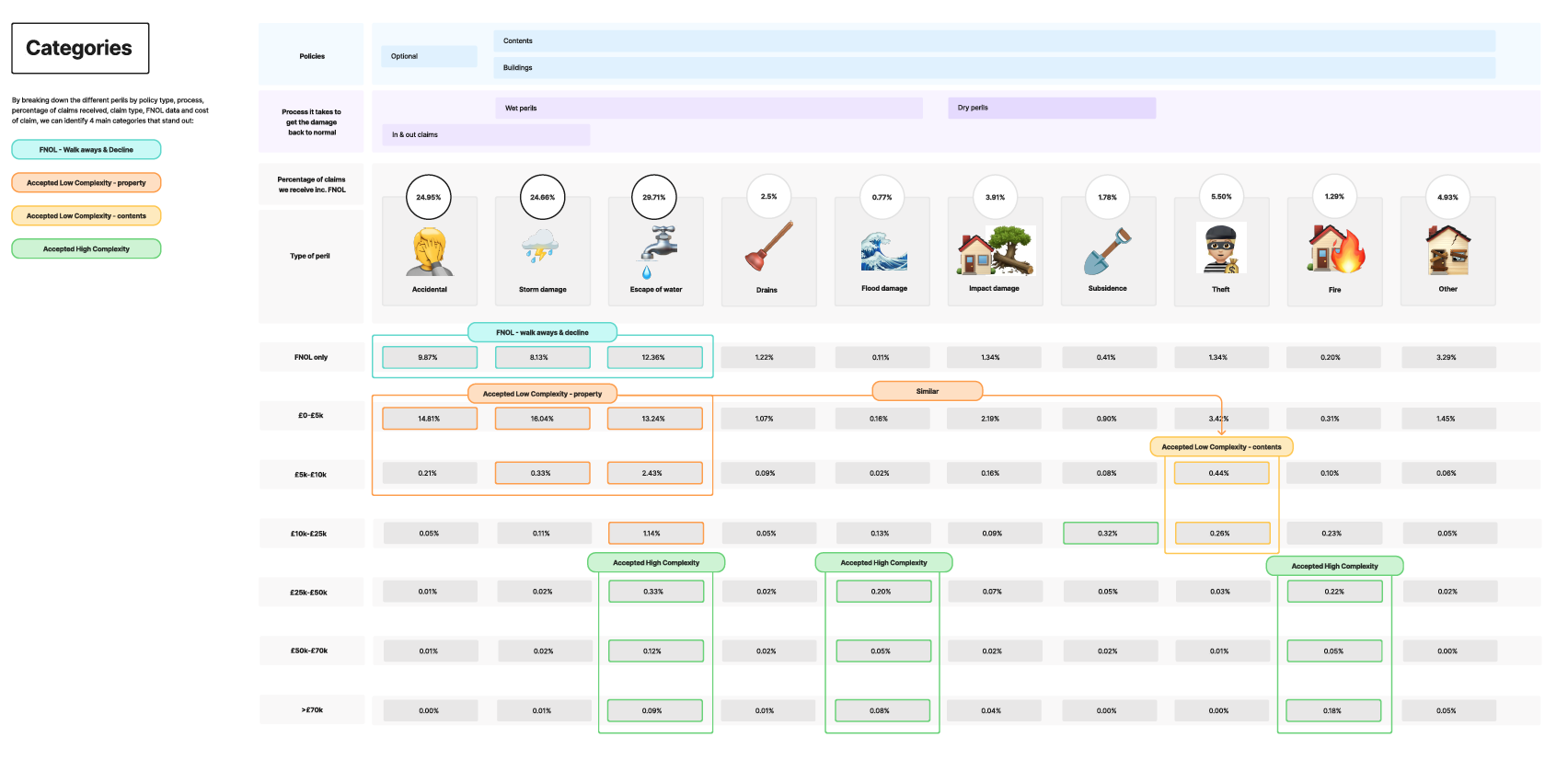Select the 16.04% cell under Storm damage

(x=542, y=419)
